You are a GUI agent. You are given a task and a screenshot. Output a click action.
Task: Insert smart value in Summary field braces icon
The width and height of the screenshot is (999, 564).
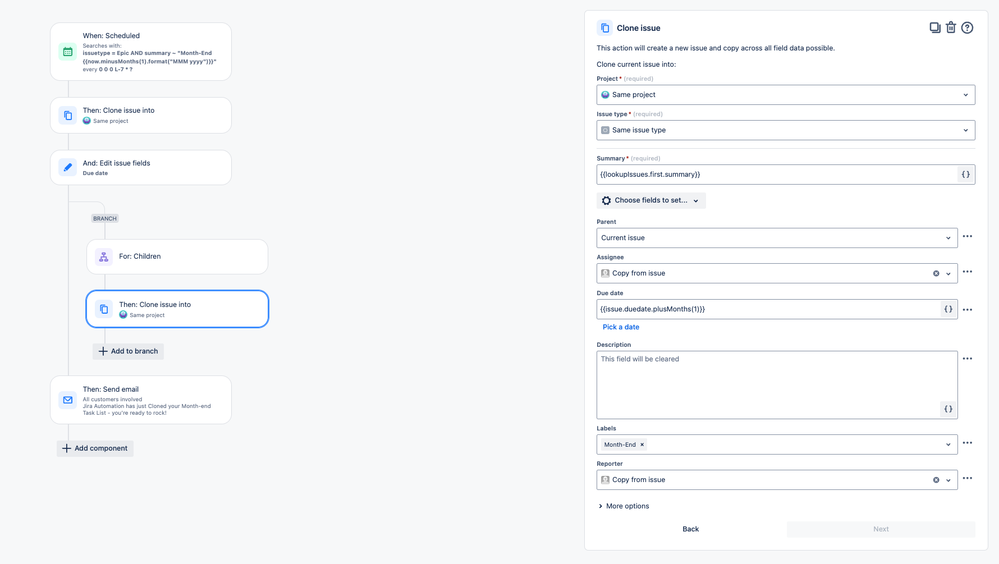[965, 174]
